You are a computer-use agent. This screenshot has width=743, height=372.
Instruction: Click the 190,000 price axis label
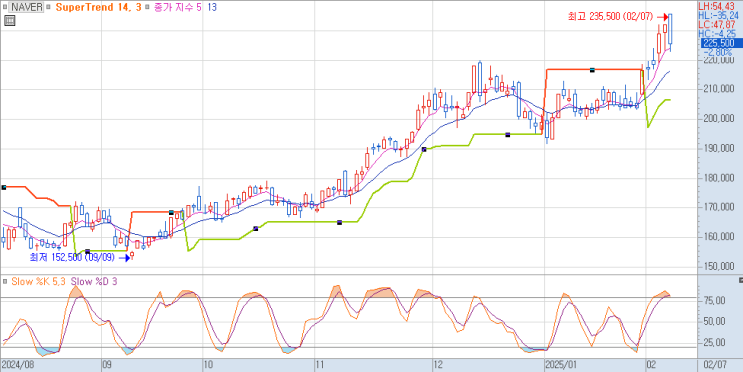click(718, 148)
